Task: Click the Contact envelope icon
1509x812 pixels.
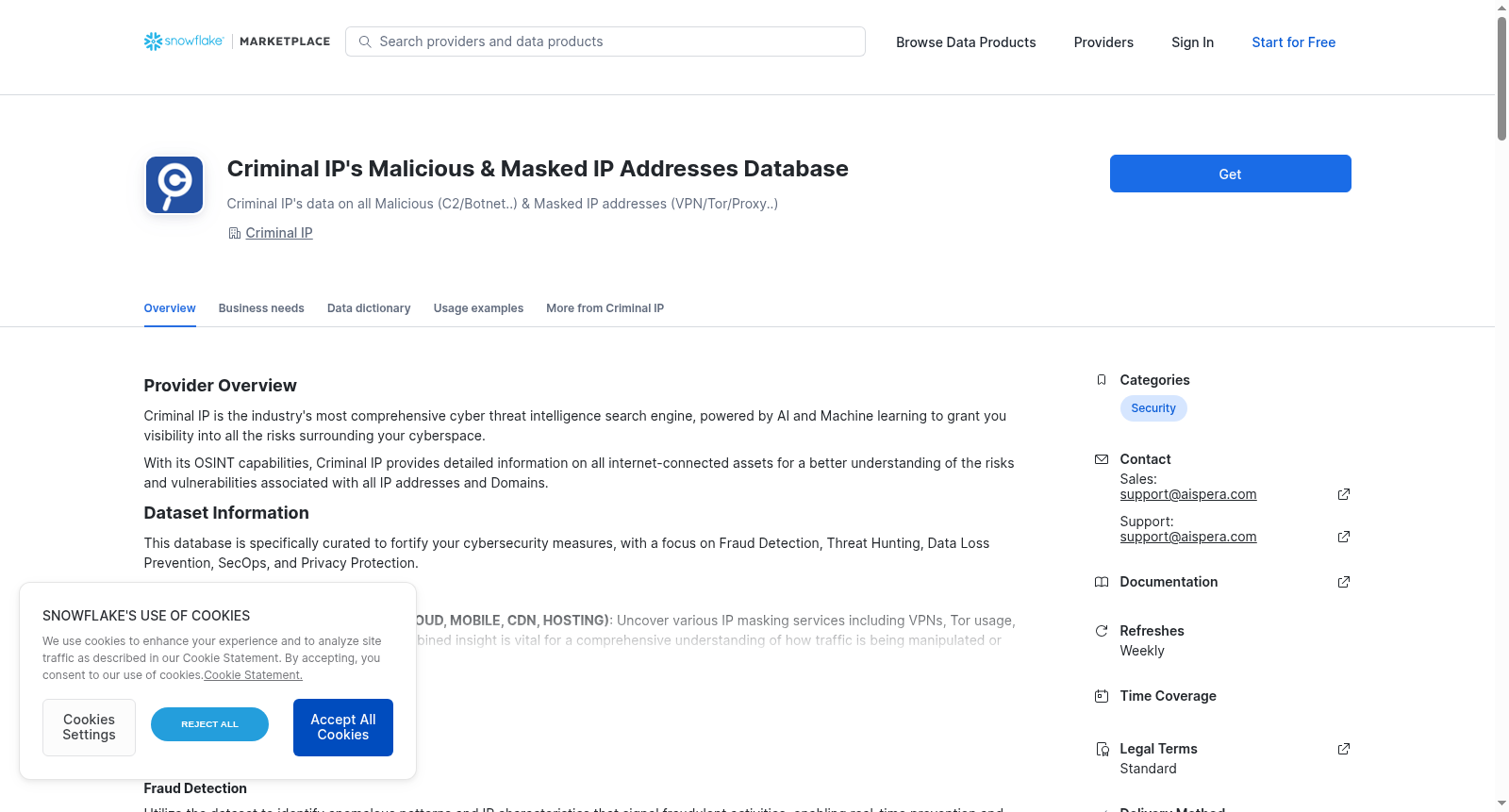Action: pos(1102,459)
